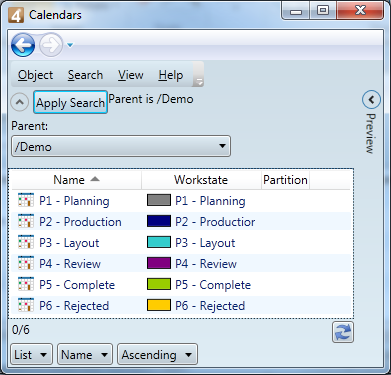Image resolution: width=391 pixels, height=375 pixels.
Task: Click the Forward navigation arrow
Action: click(x=51, y=45)
